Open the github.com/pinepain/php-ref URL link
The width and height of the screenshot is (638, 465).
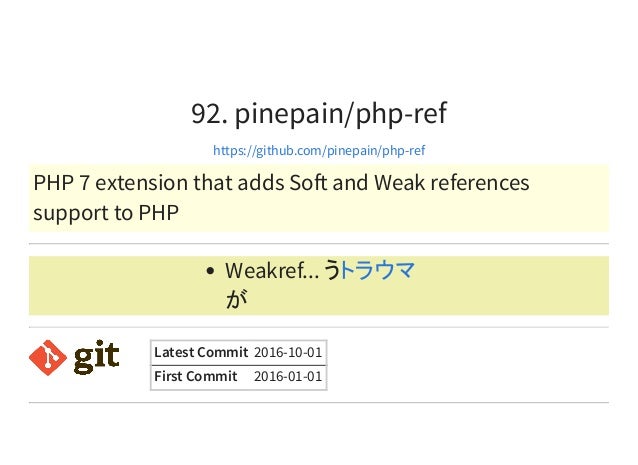point(319,151)
